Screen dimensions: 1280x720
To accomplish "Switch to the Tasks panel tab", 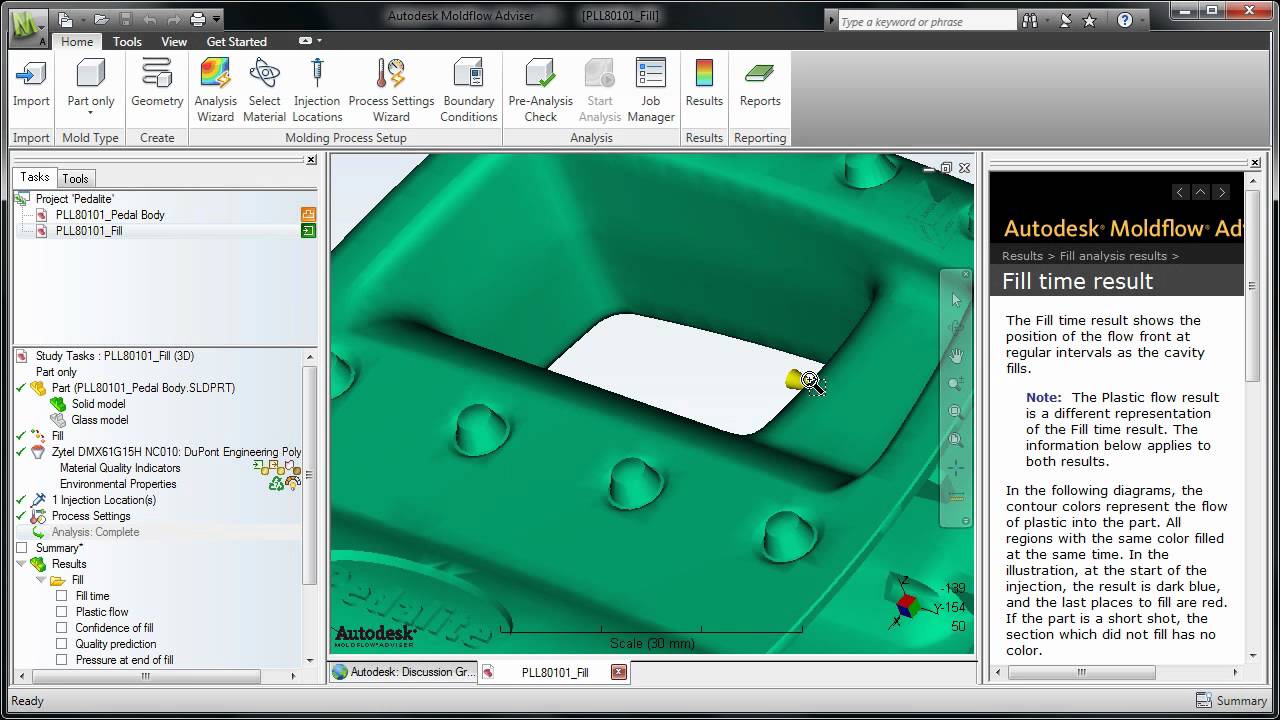I will 35,177.
